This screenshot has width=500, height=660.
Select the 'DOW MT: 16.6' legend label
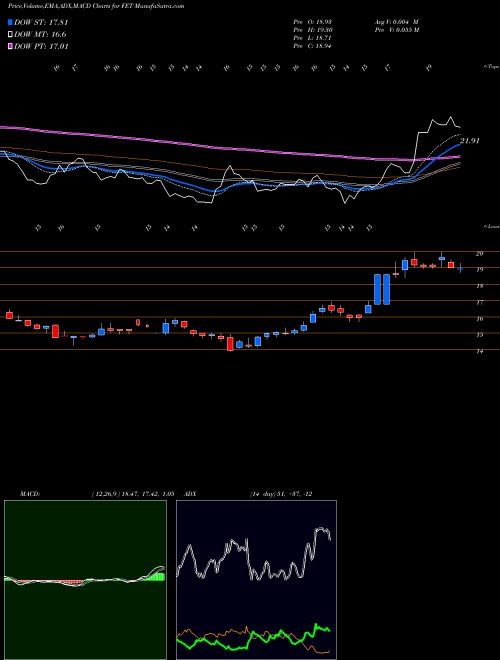point(40,35)
